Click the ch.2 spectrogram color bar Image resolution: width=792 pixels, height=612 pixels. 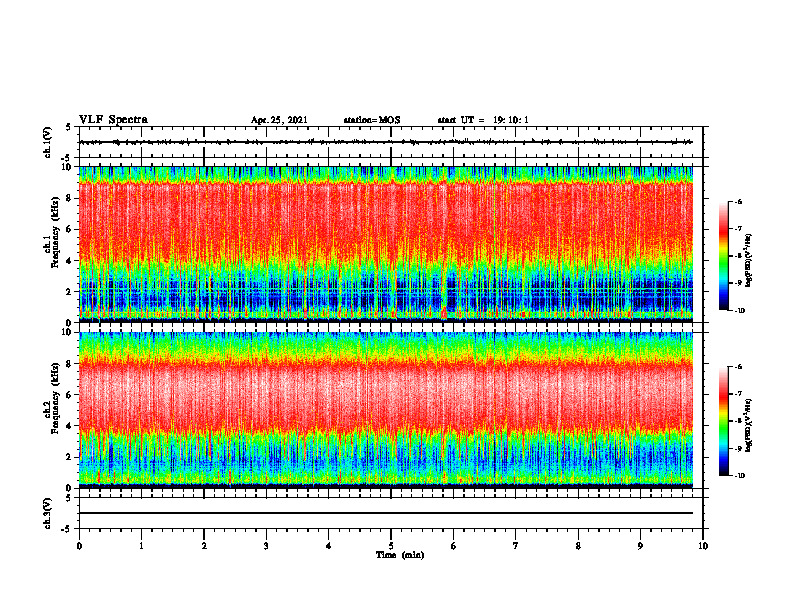pyautogui.click(x=723, y=421)
